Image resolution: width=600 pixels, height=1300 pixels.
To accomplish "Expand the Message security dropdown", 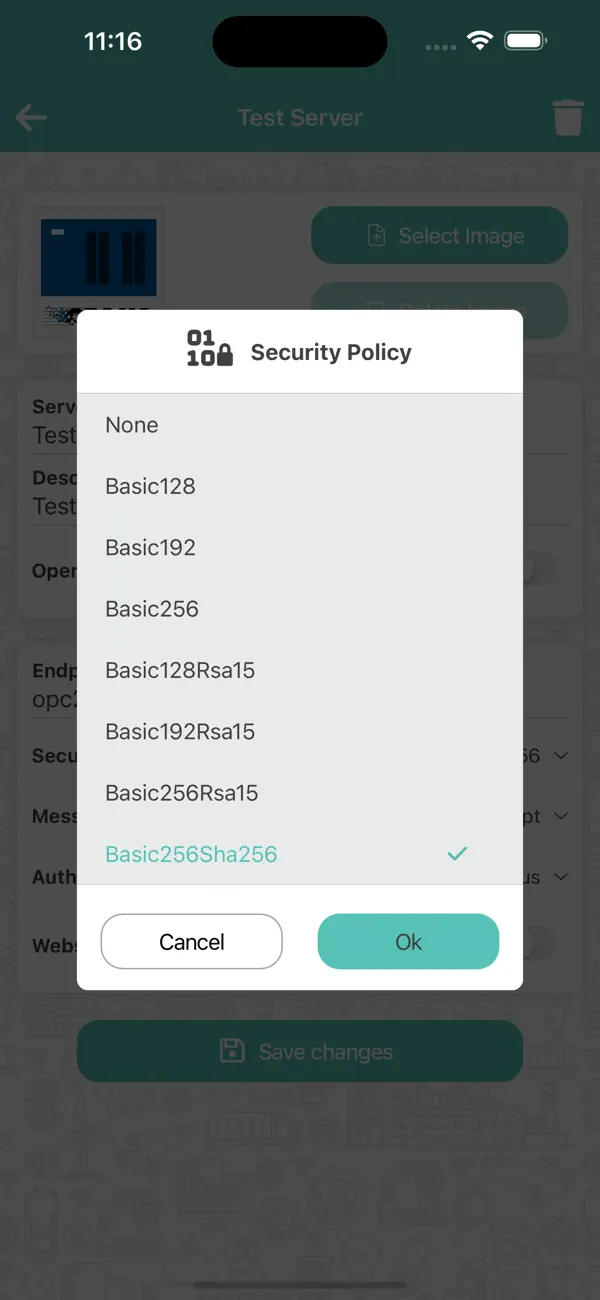I will [x=561, y=815].
